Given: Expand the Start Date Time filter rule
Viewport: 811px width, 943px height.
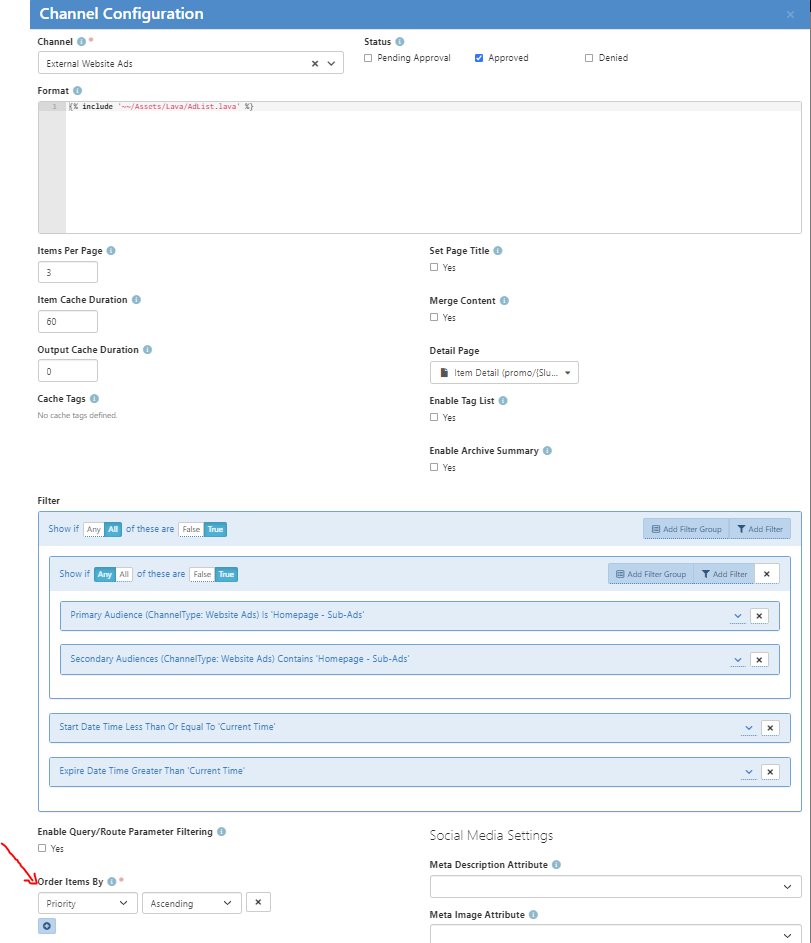Looking at the screenshot, I should (x=749, y=728).
